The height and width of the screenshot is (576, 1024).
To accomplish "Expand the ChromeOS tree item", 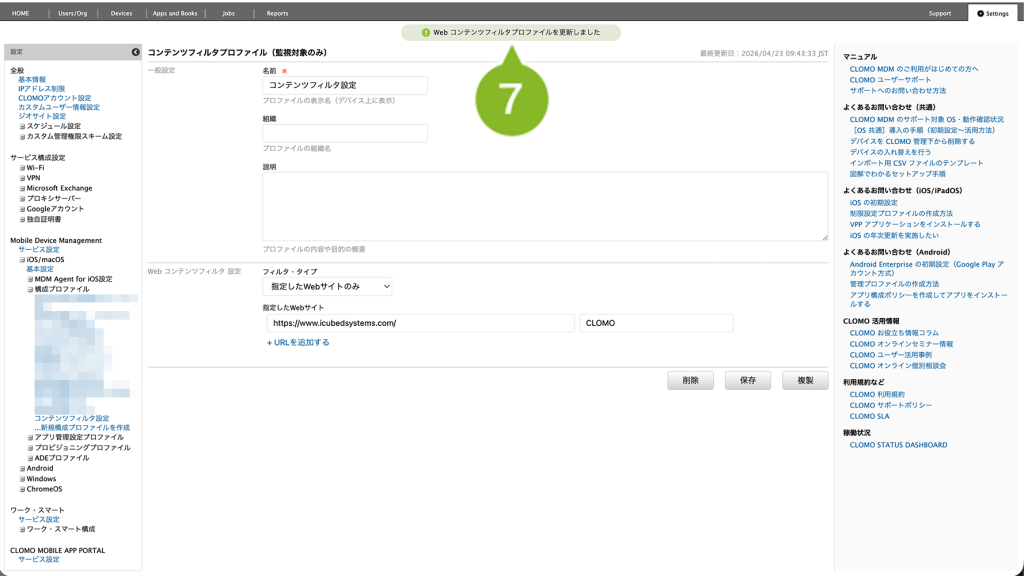I will click(x=22, y=489).
